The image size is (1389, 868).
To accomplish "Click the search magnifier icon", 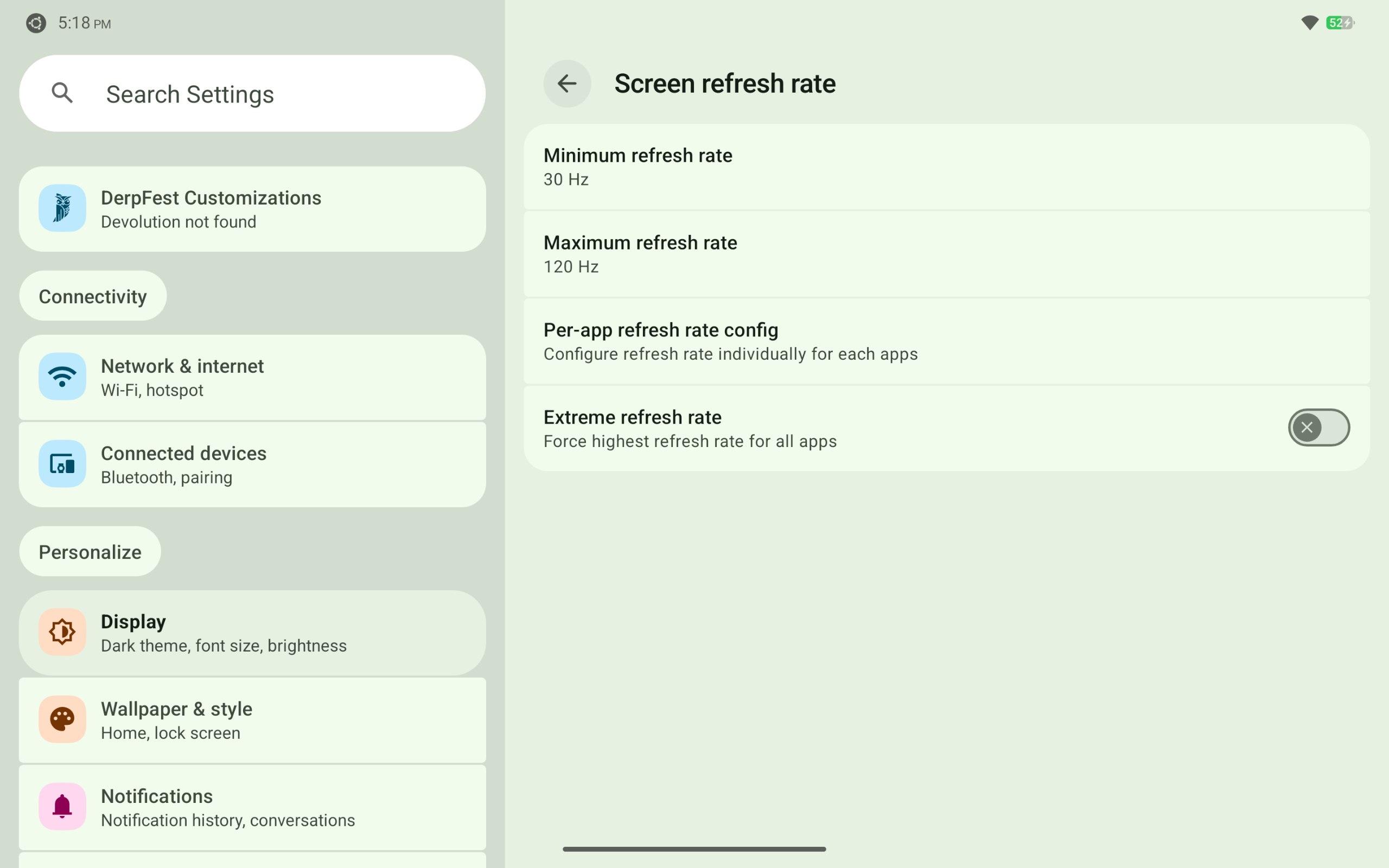I will coord(62,93).
